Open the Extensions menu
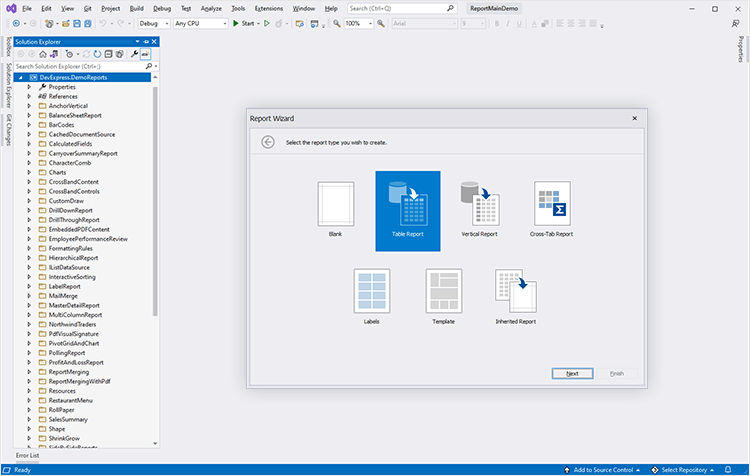Image resolution: width=750 pixels, height=476 pixels. [269, 8]
